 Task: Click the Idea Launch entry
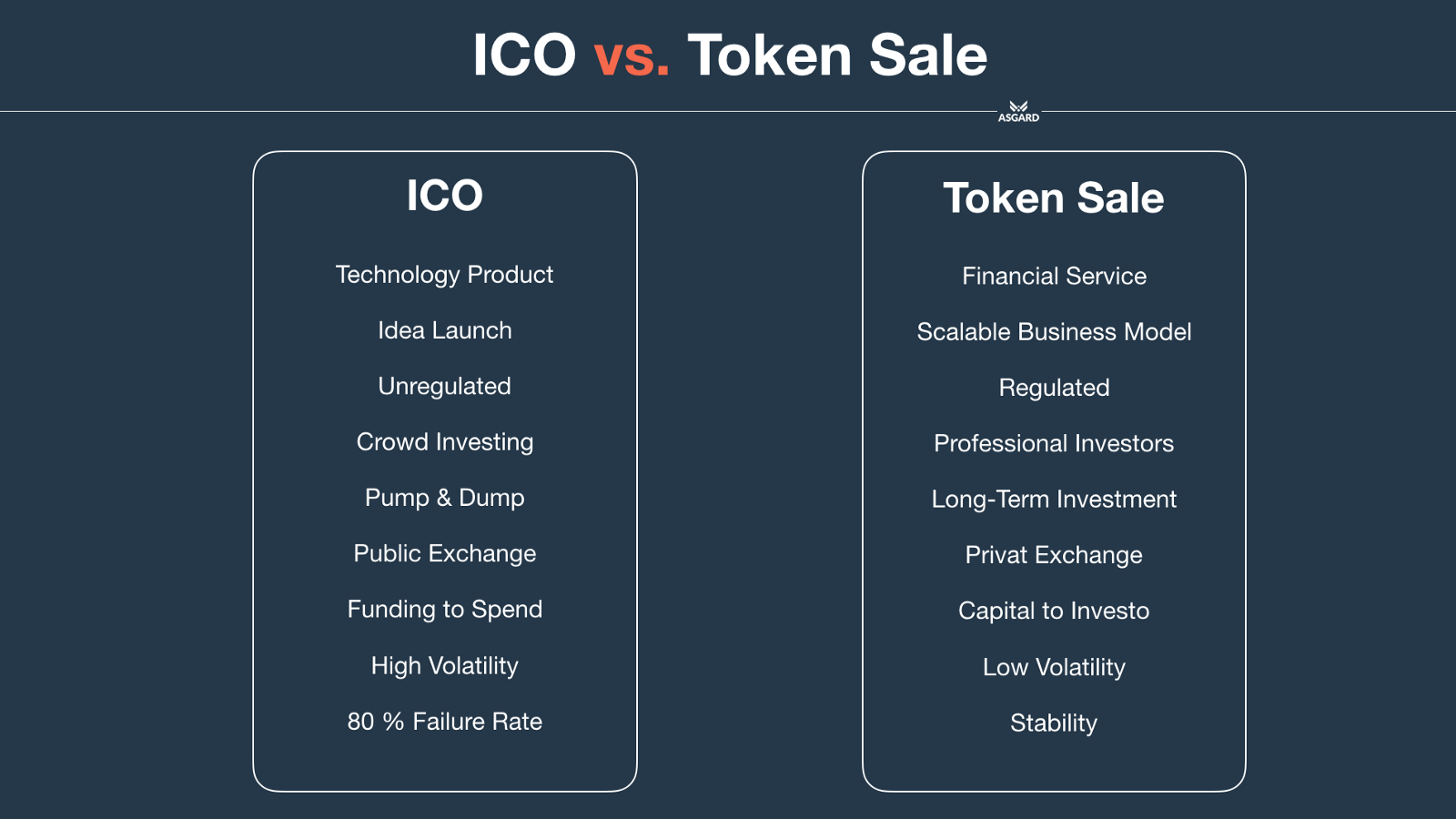click(x=444, y=330)
